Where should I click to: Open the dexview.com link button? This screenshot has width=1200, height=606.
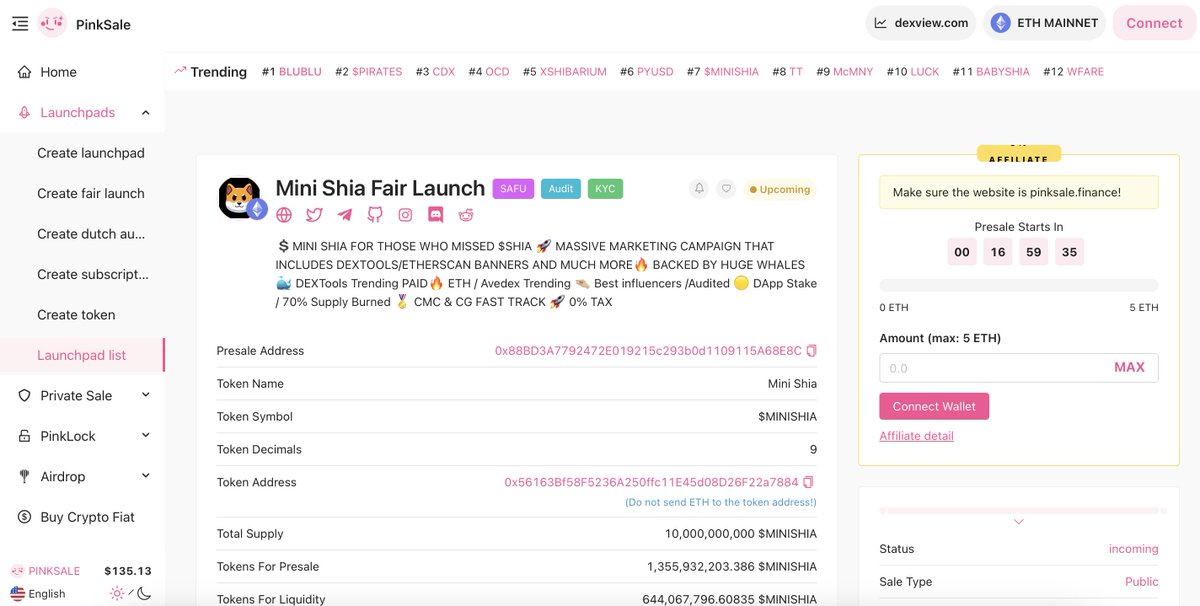point(920,23)
